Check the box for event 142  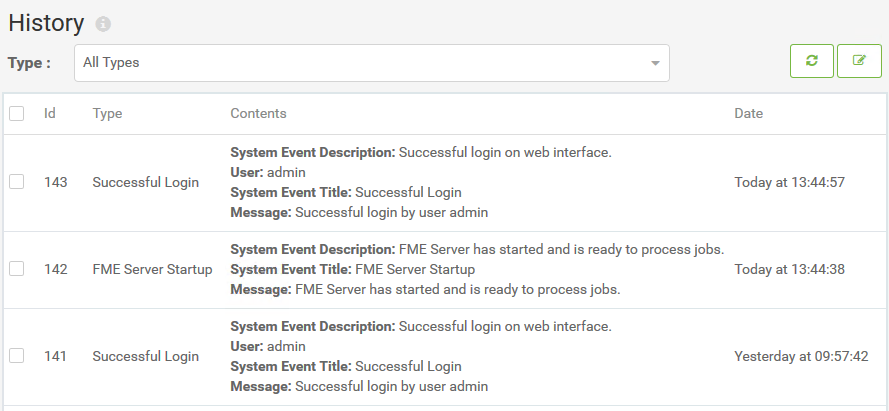16,269
